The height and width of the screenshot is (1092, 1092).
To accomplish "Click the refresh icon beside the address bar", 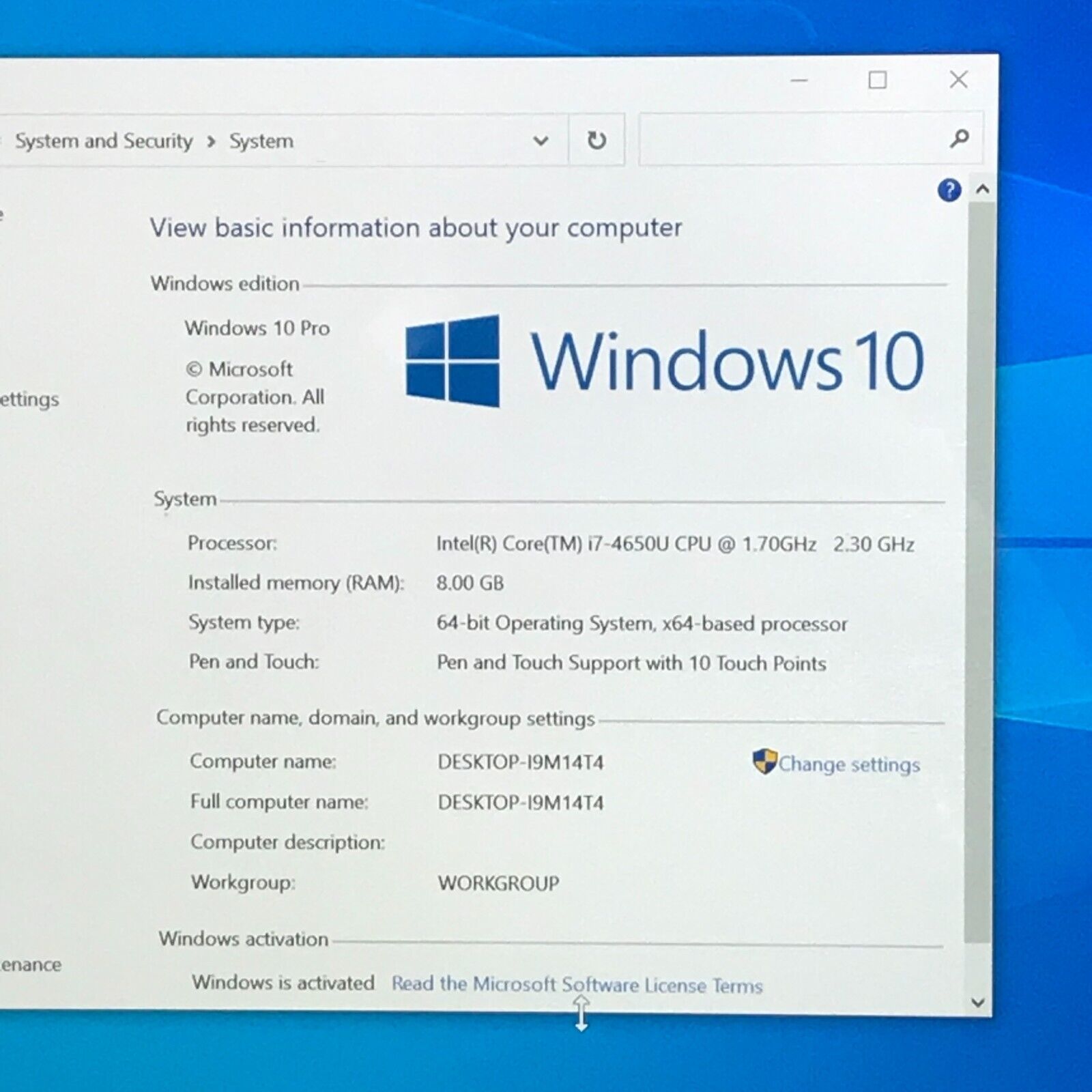I will 597,140.
